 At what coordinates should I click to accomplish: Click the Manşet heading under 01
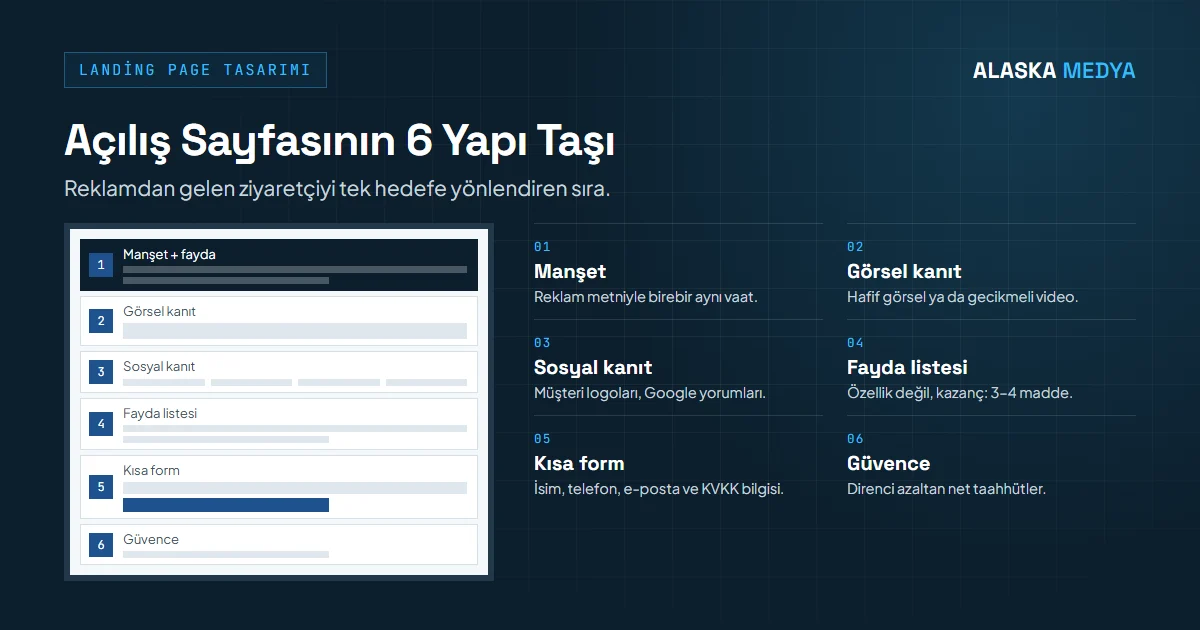(570, 271)
